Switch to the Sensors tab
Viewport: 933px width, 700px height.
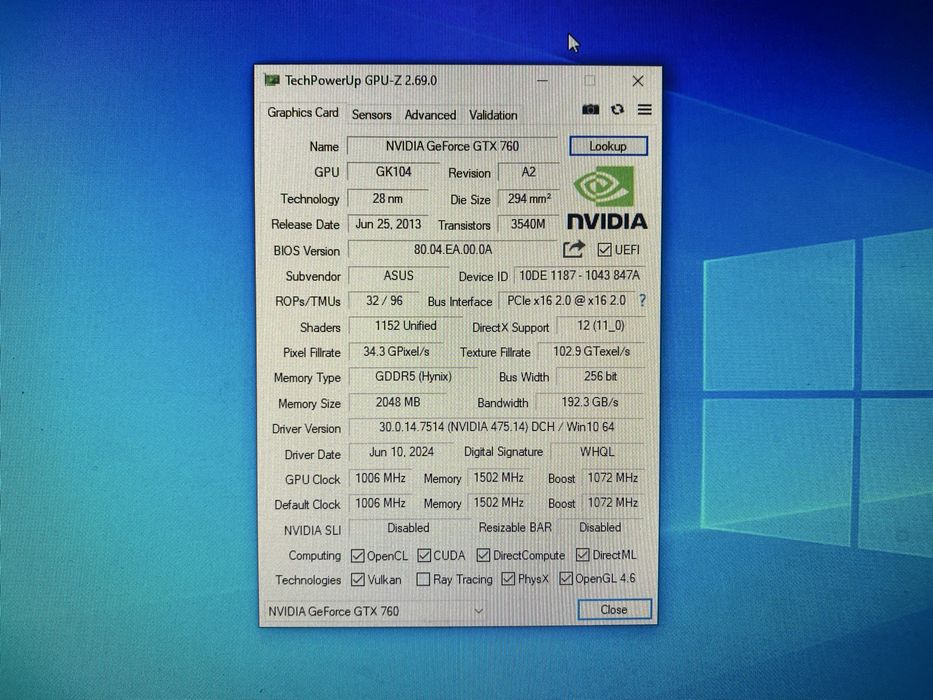point(371,115)
